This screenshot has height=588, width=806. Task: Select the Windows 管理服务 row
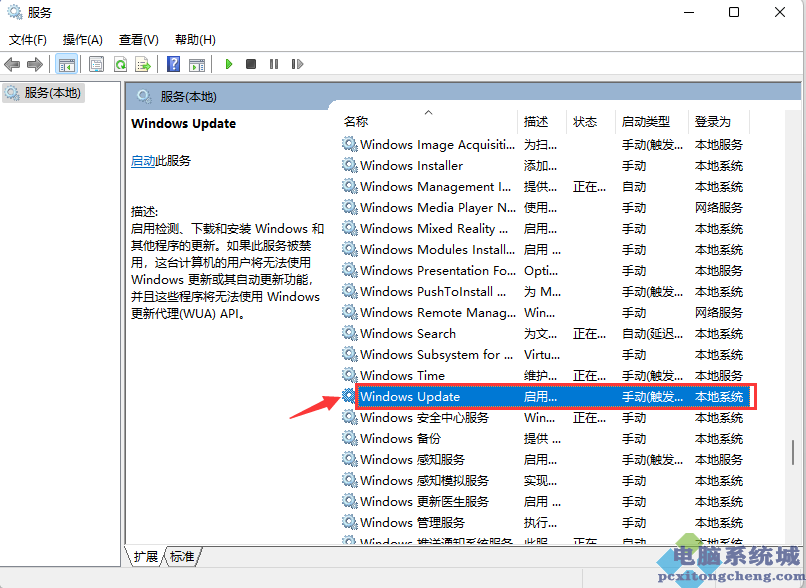[544, 523]
